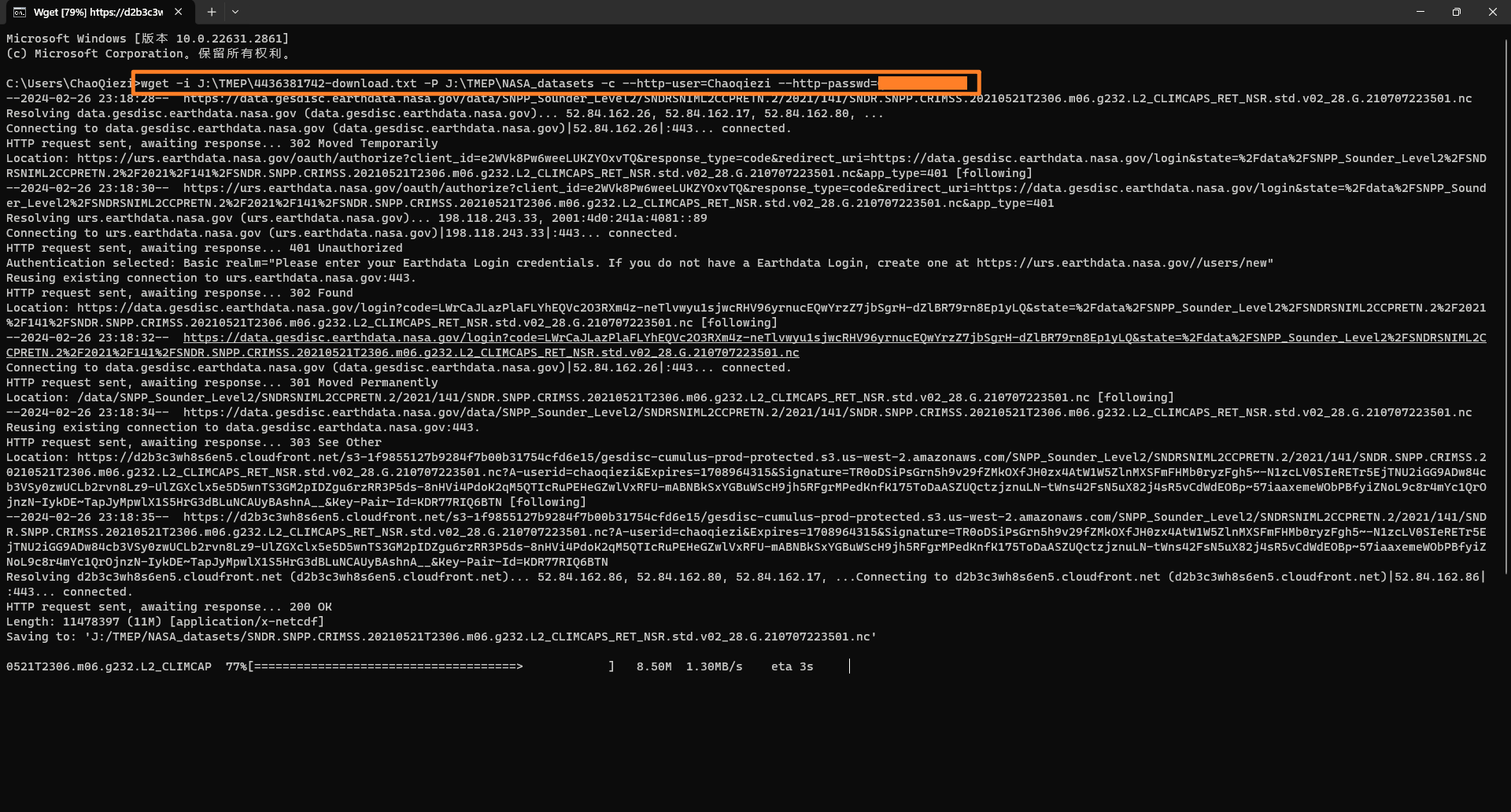Click the blinking cursor after the progress line
This screenshot has height=812, width=1511.
tap(849, 666)
